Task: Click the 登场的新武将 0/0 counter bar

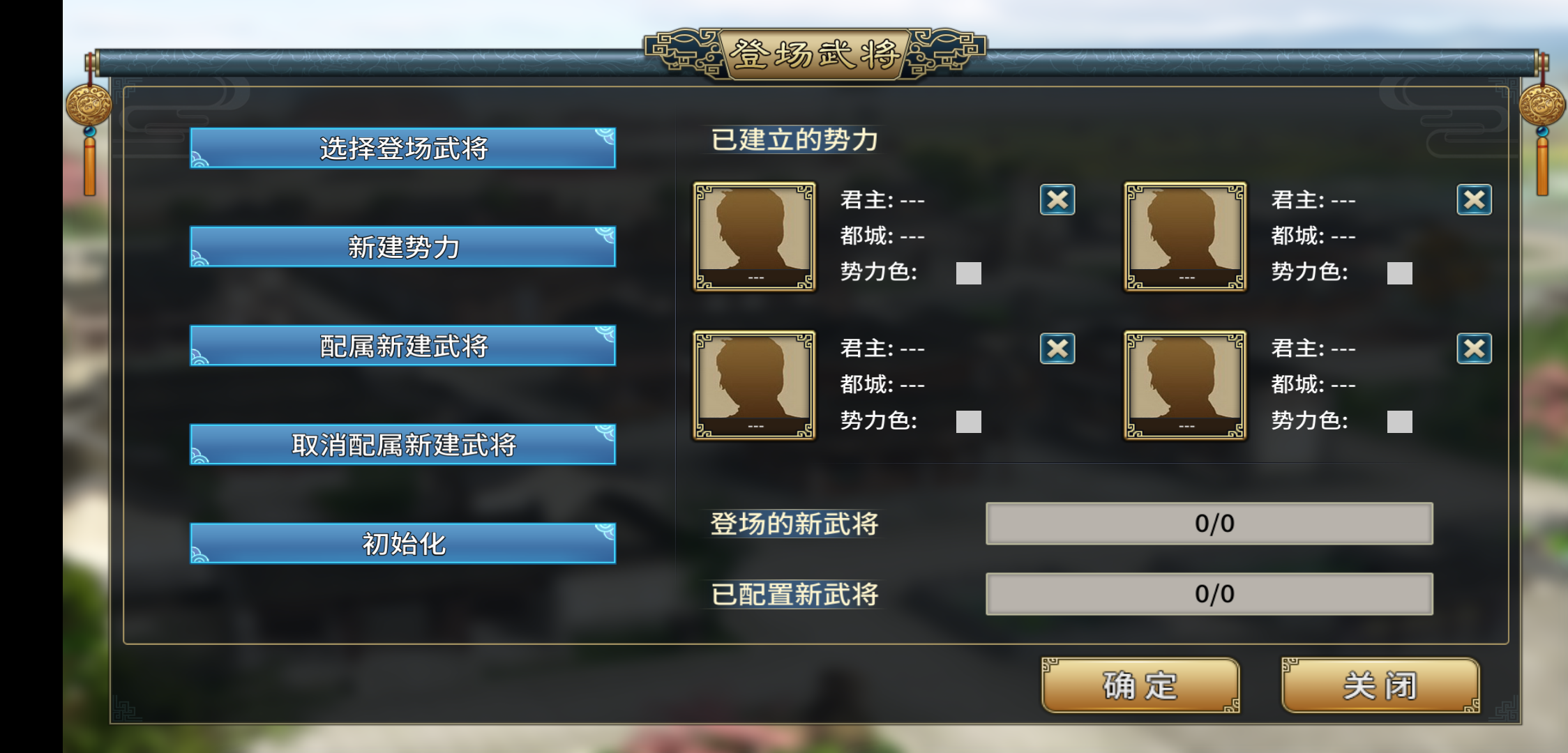Action: pos(1209,524)
